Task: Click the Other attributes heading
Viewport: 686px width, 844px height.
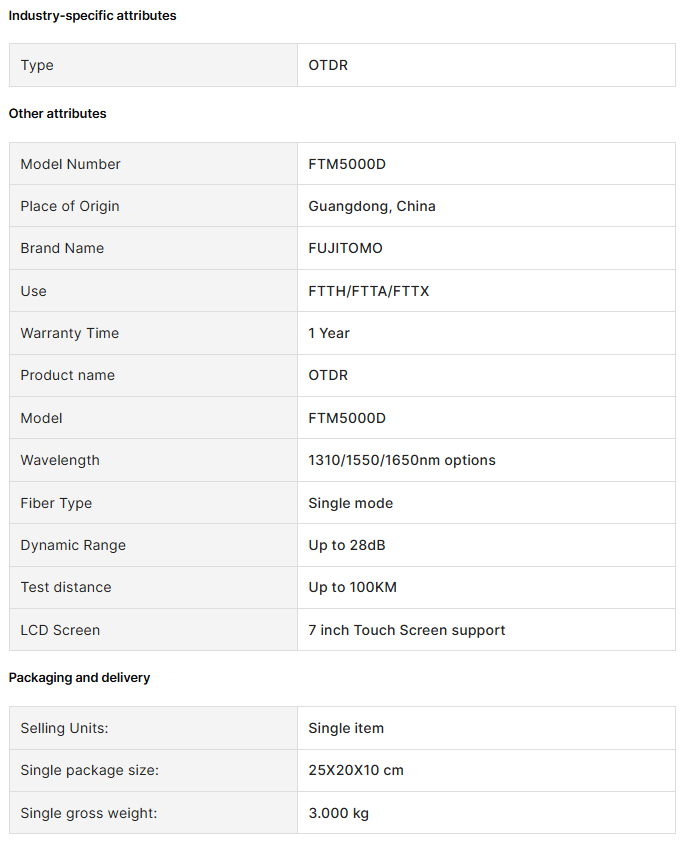Action: (58, 114)
